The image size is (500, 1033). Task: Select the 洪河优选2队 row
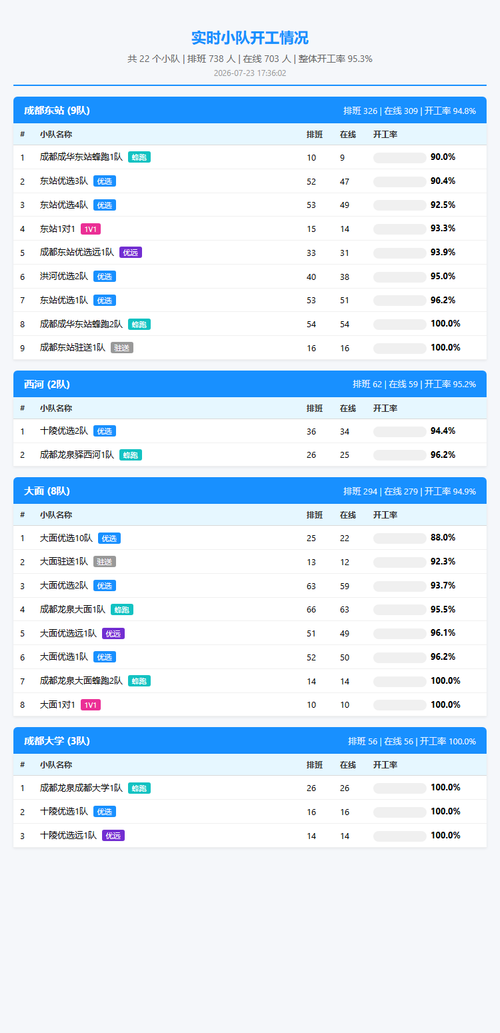(x=250, y=277)
